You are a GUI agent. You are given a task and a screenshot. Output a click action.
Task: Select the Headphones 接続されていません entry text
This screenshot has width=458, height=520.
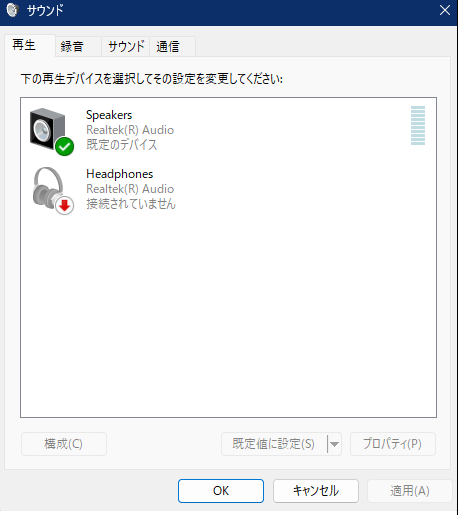[x=131, y=204]
